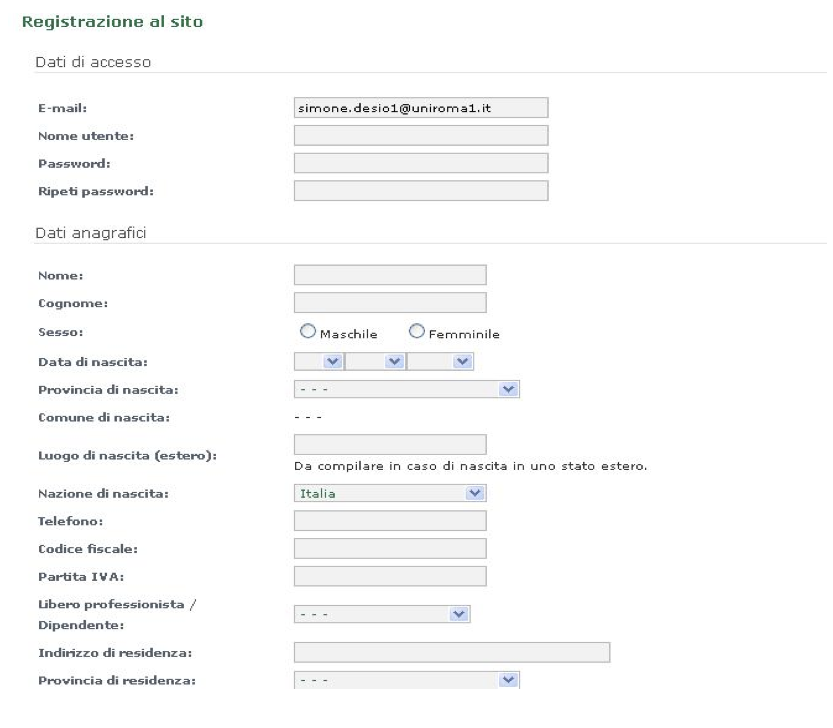Click the Nome text field
This screenshot has height=728, width=833.
tap(390, 275)
